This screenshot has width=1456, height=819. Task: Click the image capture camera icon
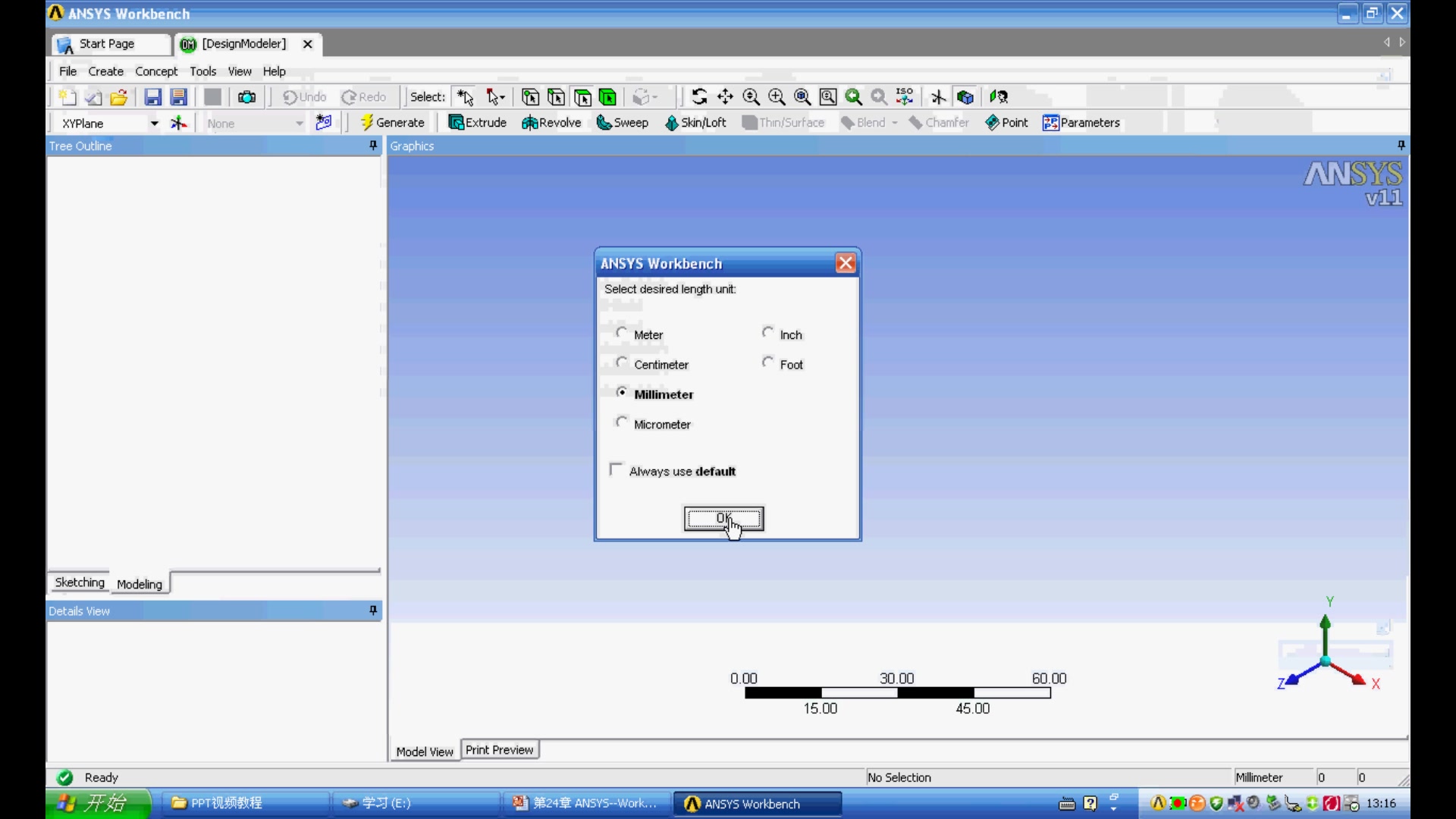pos(246,97)
